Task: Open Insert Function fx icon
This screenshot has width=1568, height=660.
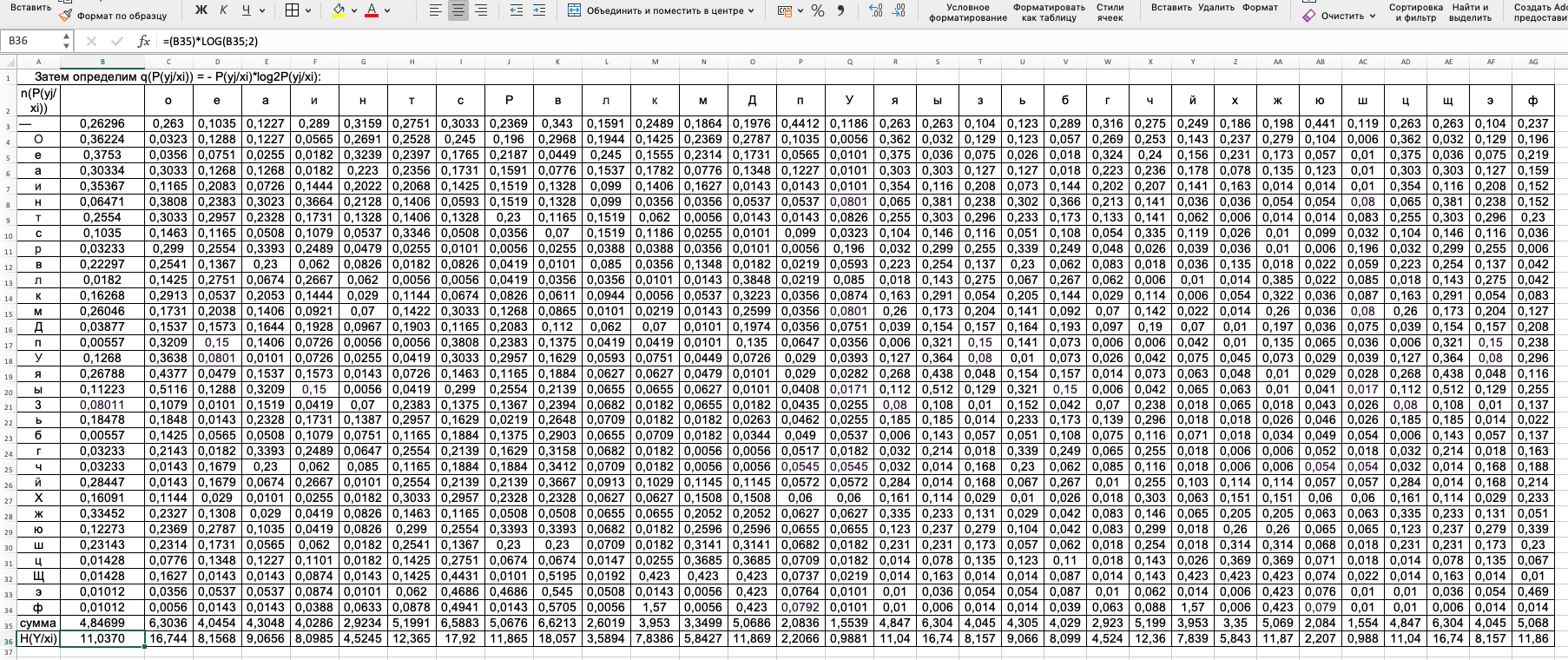Action: (144, 41)
